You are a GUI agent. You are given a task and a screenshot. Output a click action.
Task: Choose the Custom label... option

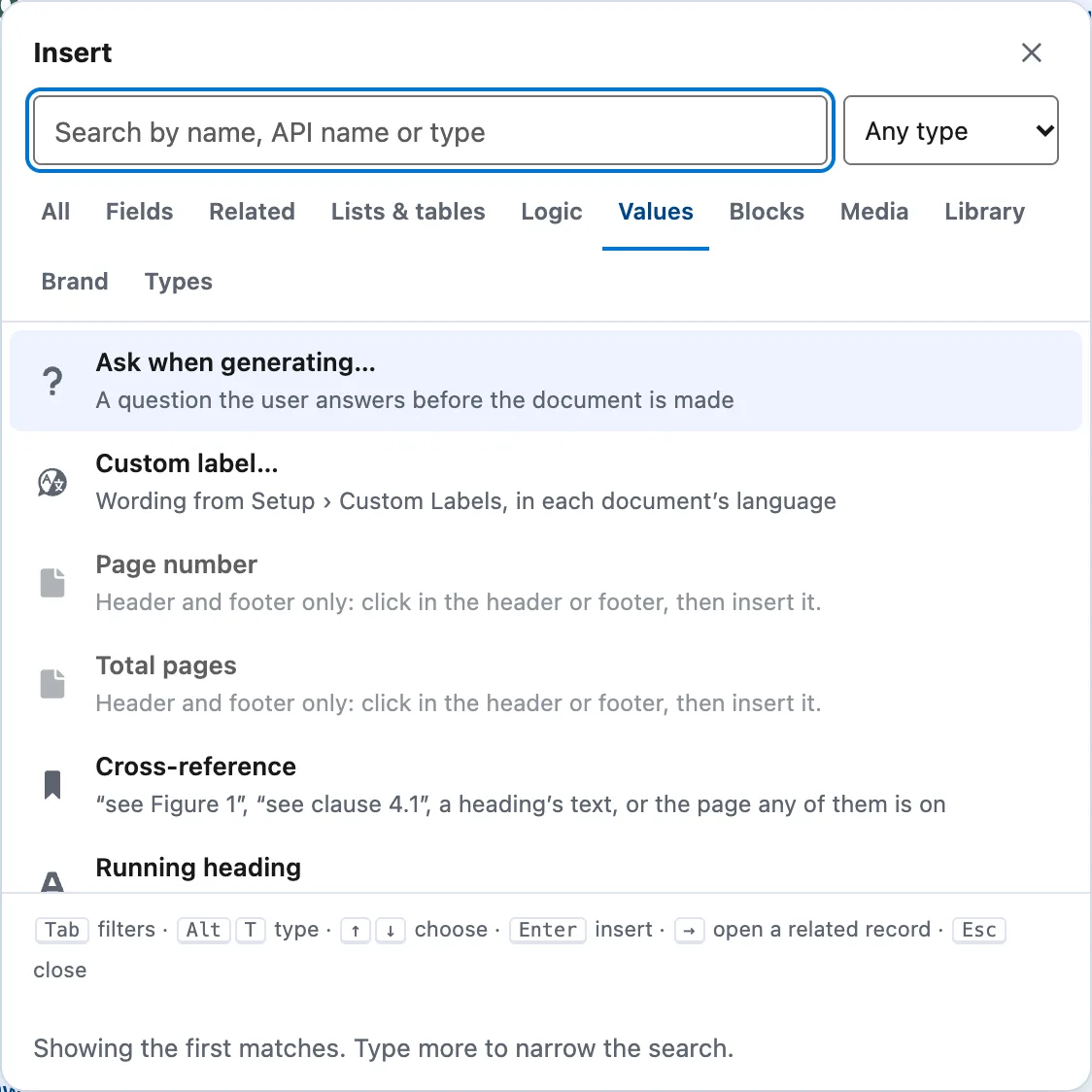click(545, 482)
